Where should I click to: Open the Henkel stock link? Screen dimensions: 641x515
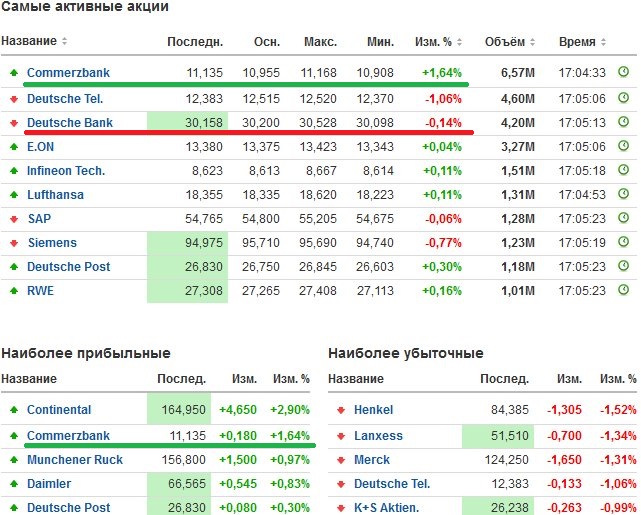click(x=374, y=410)
